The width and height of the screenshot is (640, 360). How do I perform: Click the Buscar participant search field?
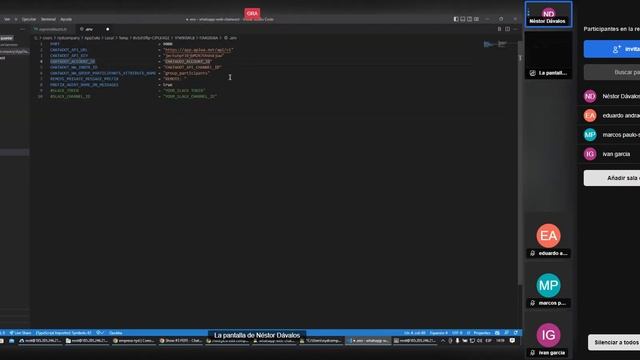[x=612, y=72]
